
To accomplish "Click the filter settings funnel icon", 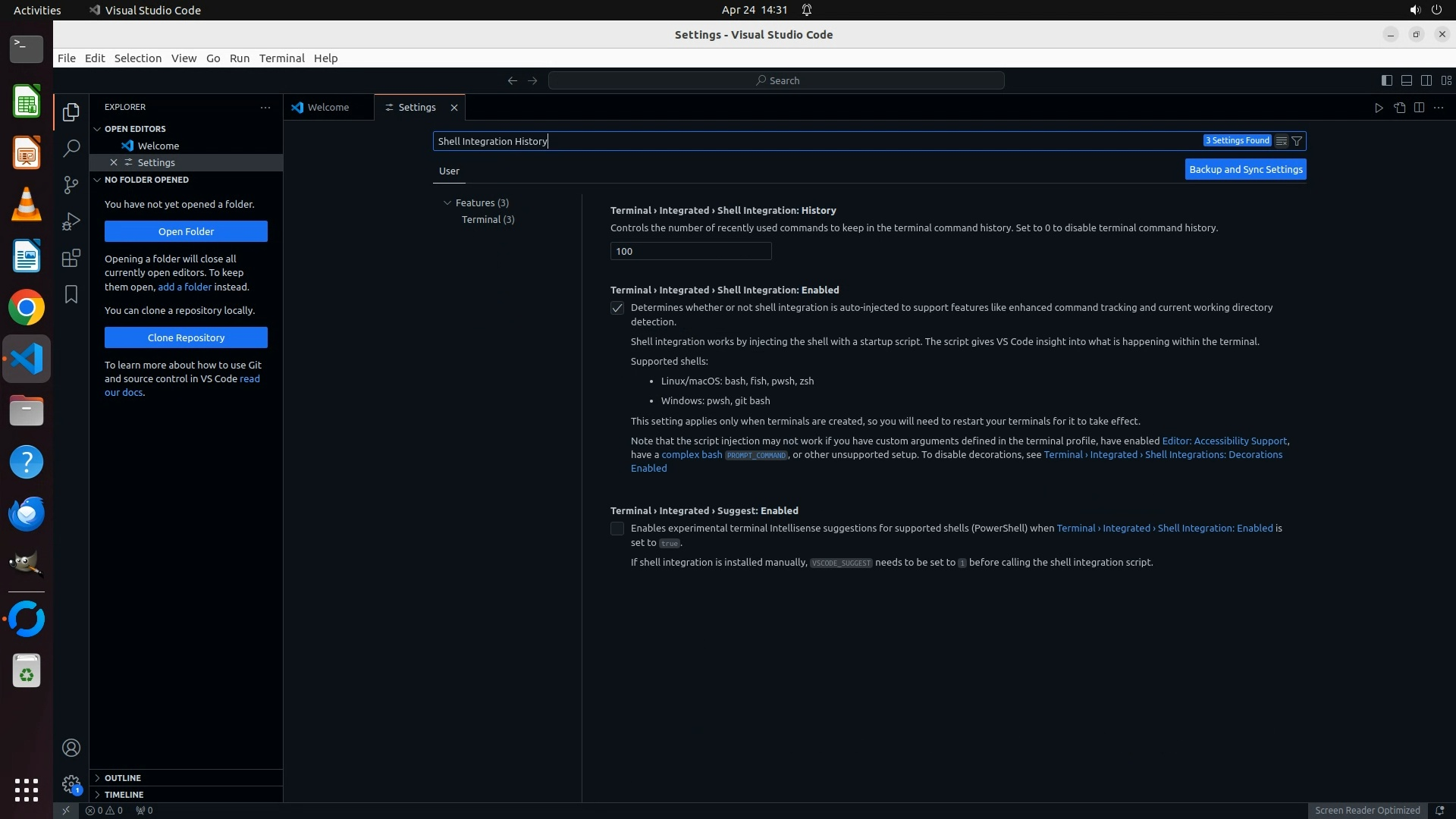I will (1297, 141).
